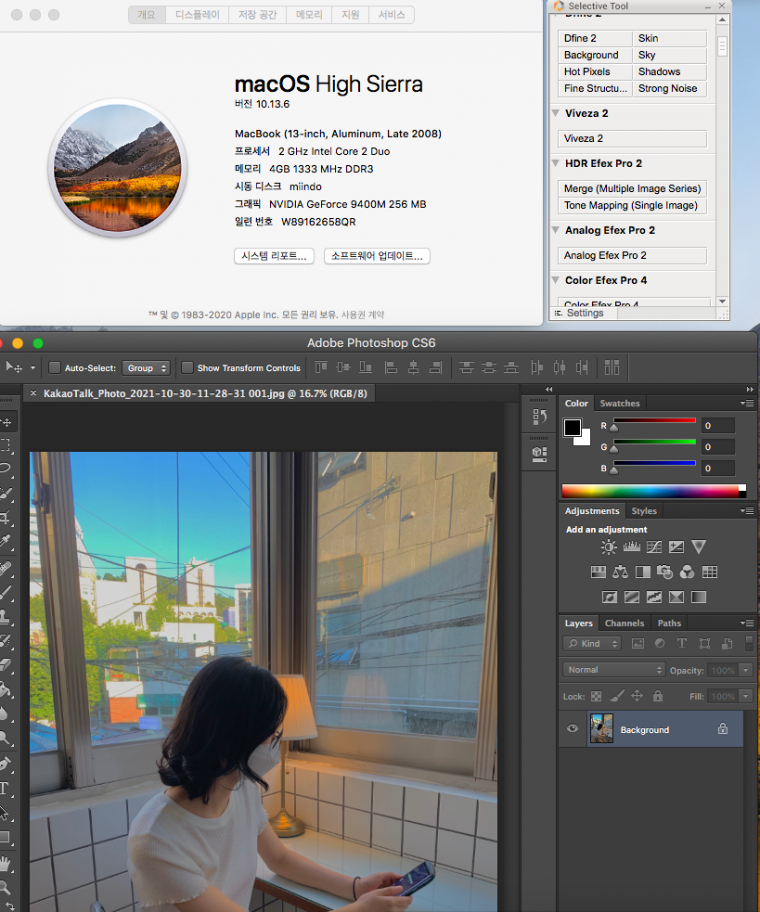Open the 메모리 tab in About window
The width and height of the screenshot is (760, 912).
(x=309, y=15)
